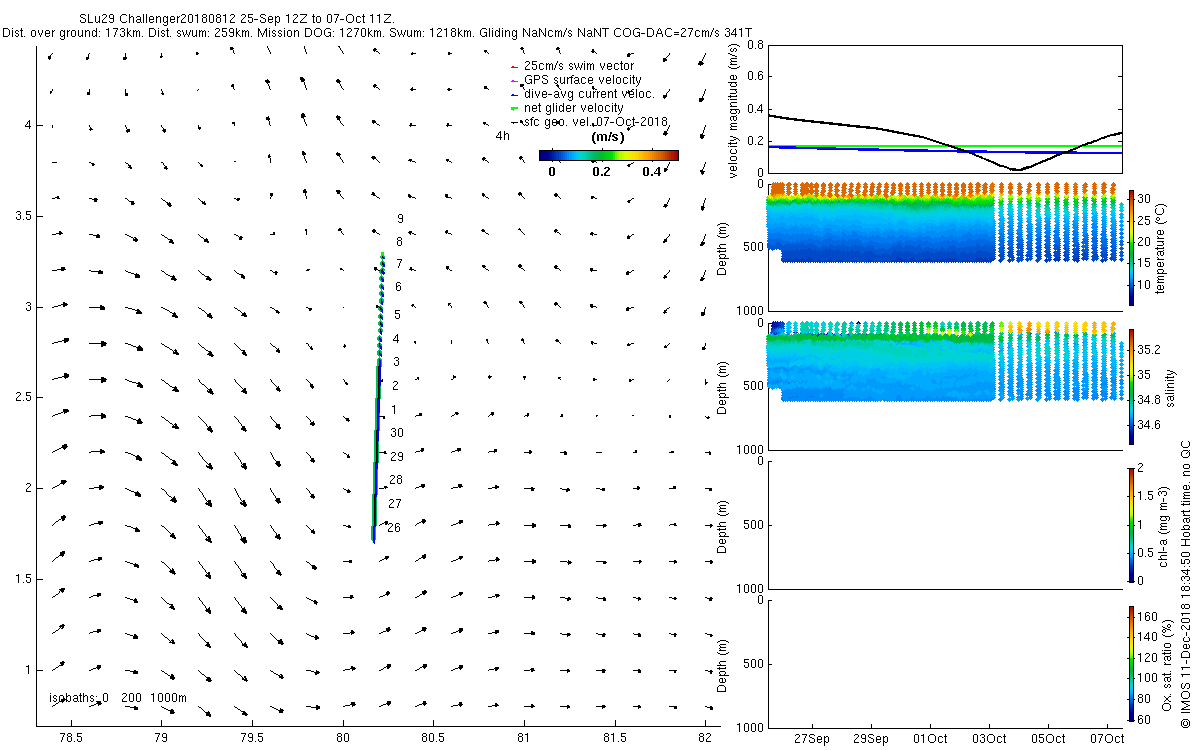Click the temperature depth profile plot

coord(944,247)
